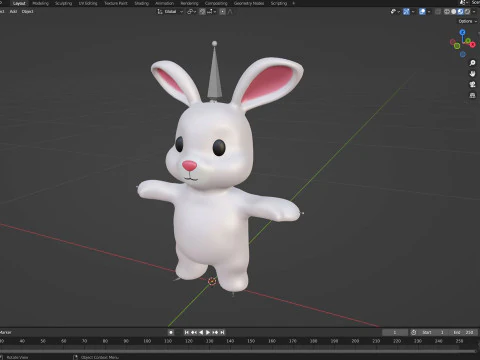
Task: Select wireframe viewport shading
Action: coord(447,12)
